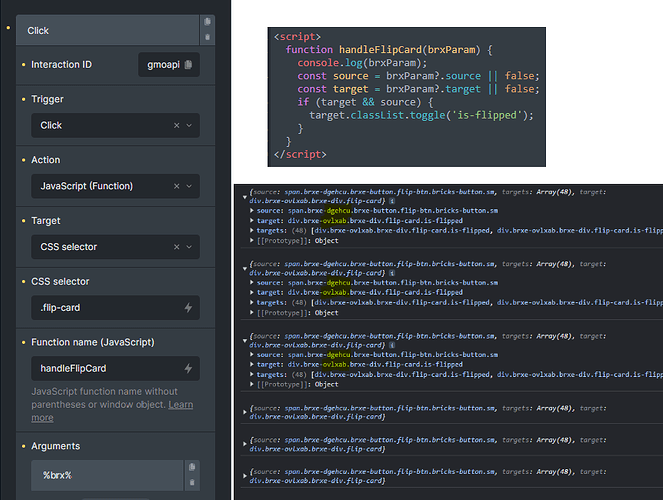
Task: Expand the sixth collapsed console log object
Action: click(244, 476)
